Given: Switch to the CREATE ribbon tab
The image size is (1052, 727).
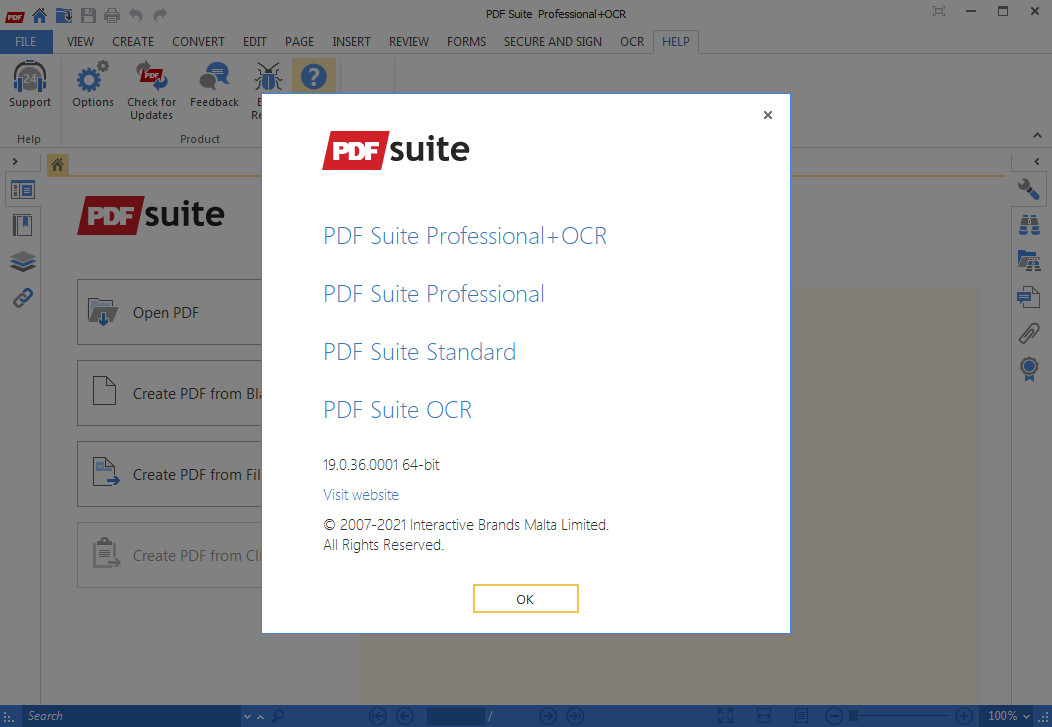Looking at the screenshot, I should click(133, 42).
